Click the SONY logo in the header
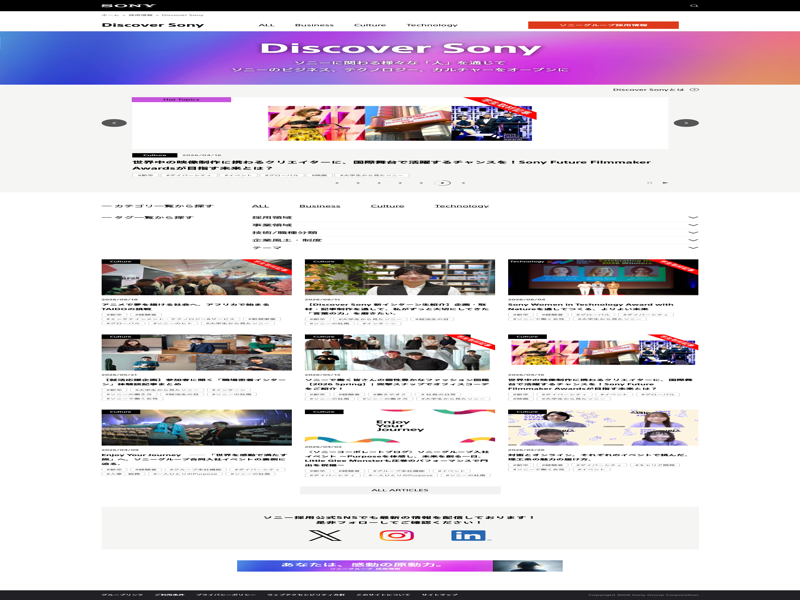 point(128,6)
